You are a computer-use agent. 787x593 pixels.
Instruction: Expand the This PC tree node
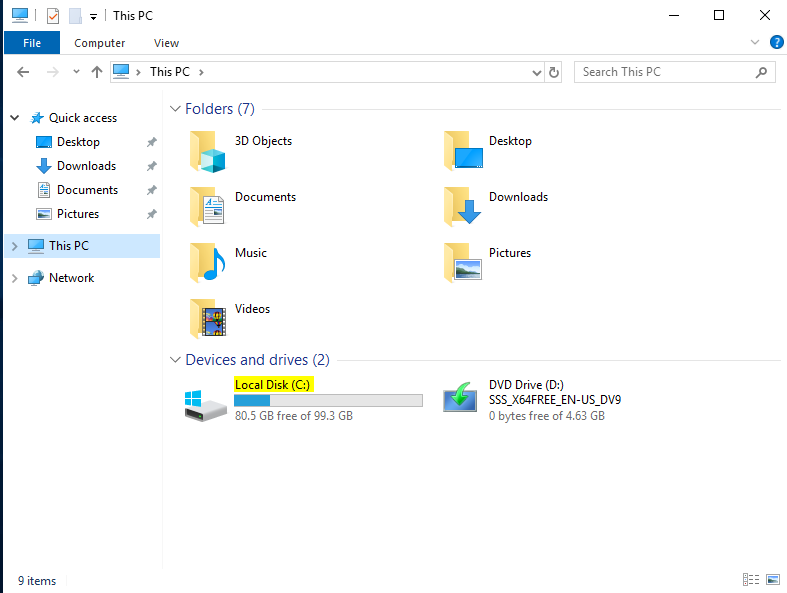[15, 246]
